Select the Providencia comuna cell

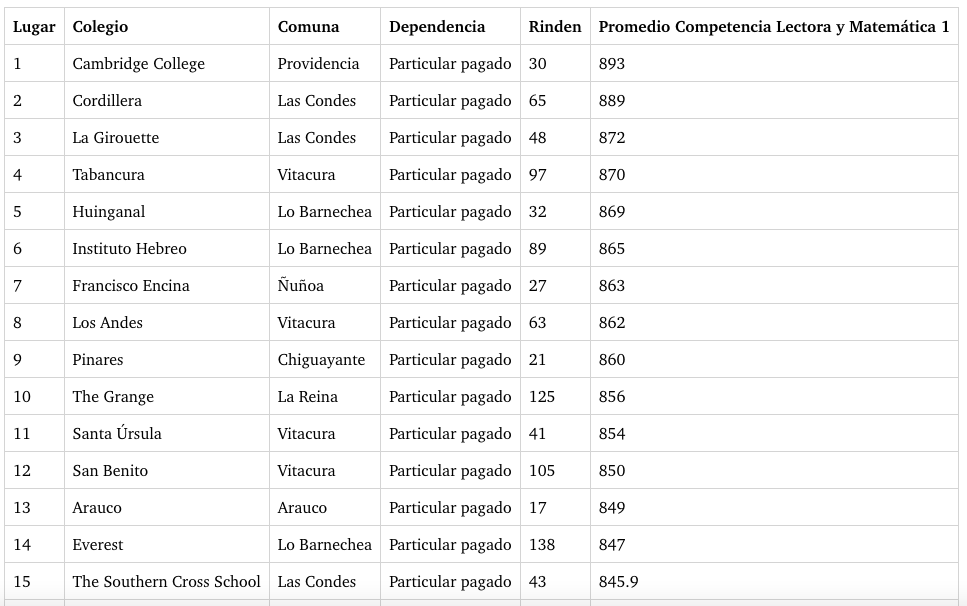318,64
